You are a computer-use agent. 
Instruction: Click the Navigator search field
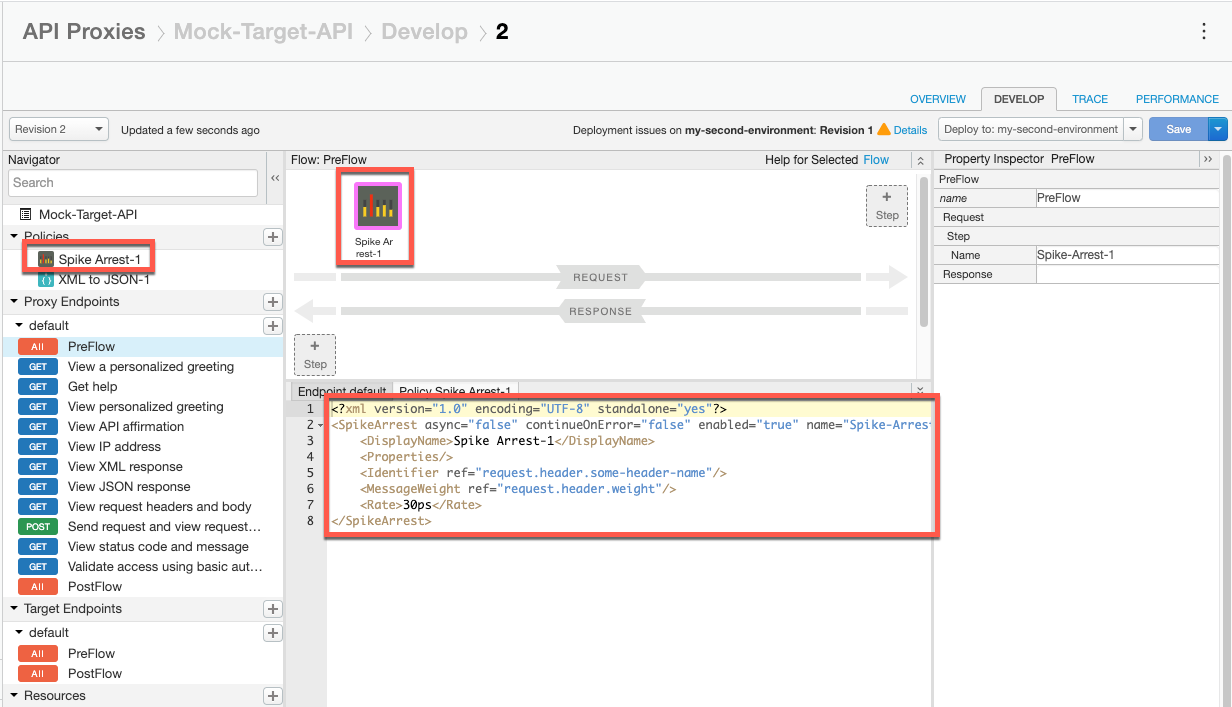[132, 183]
